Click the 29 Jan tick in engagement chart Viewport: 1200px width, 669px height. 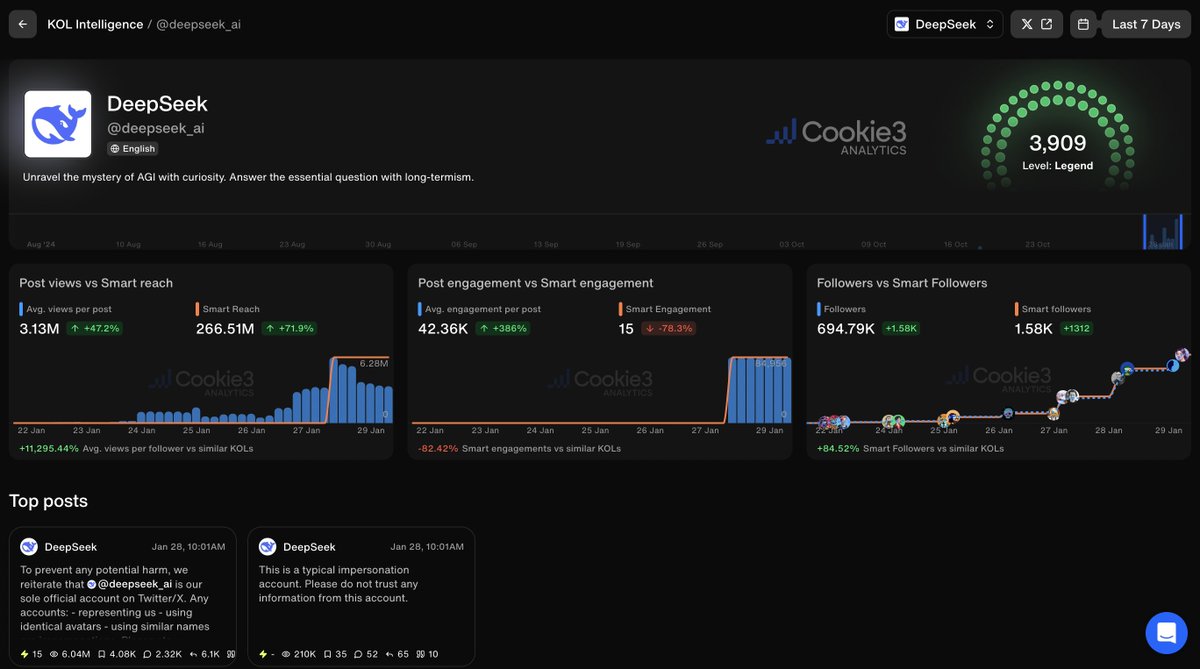pyautogui.click(x=769, y=431)
